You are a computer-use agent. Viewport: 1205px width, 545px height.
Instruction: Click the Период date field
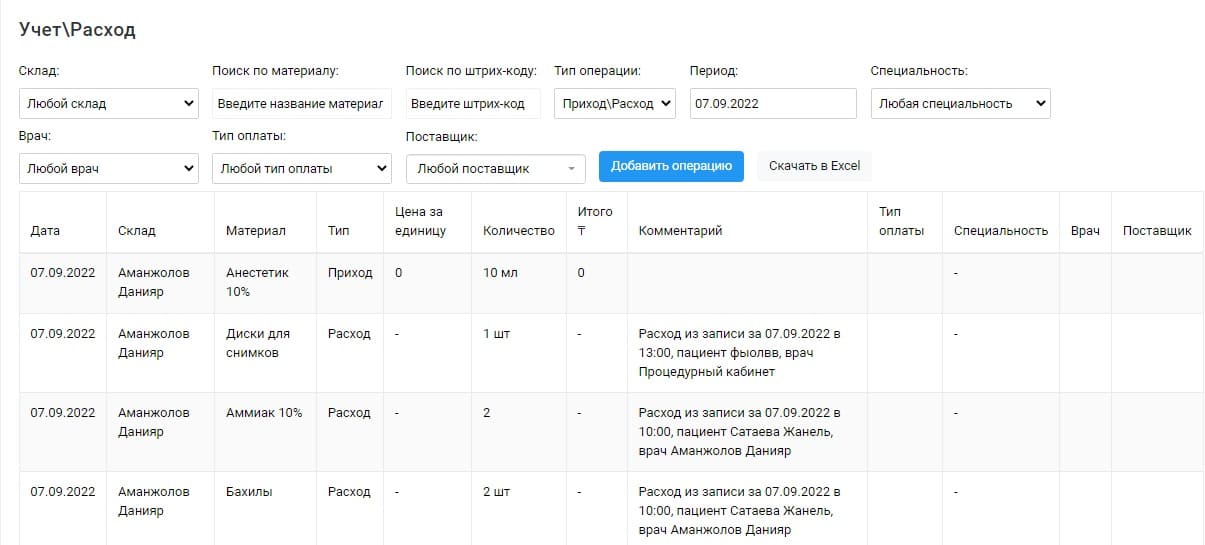point(772,104)
